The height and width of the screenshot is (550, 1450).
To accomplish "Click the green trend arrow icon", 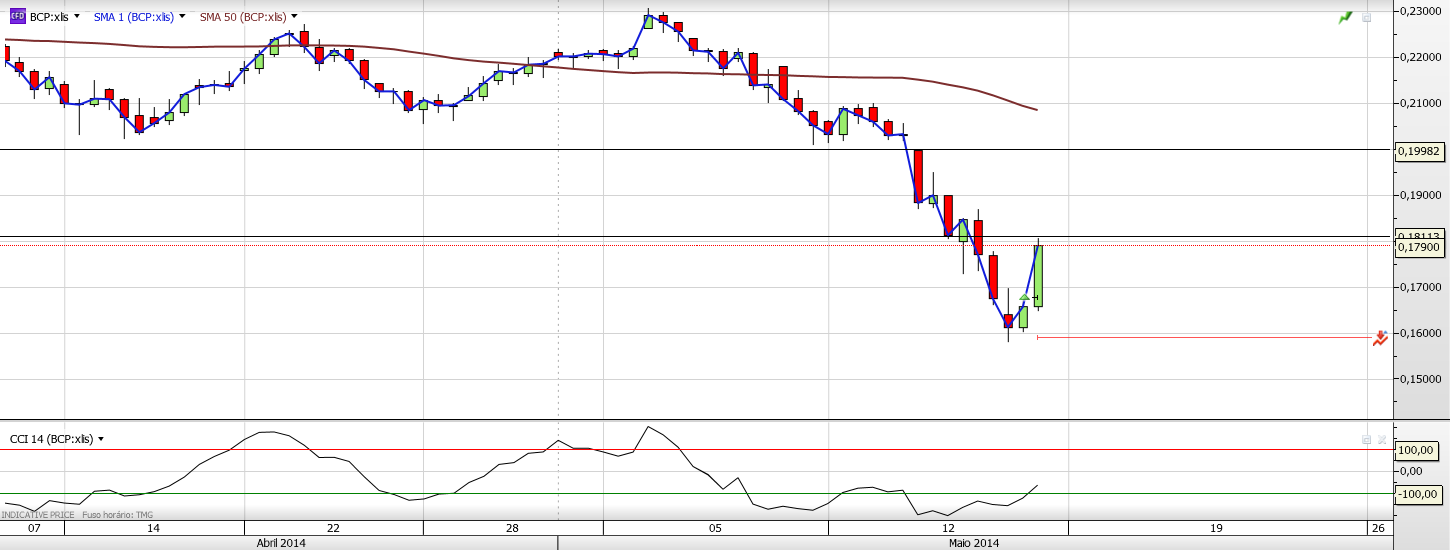I will point(1345,18).
